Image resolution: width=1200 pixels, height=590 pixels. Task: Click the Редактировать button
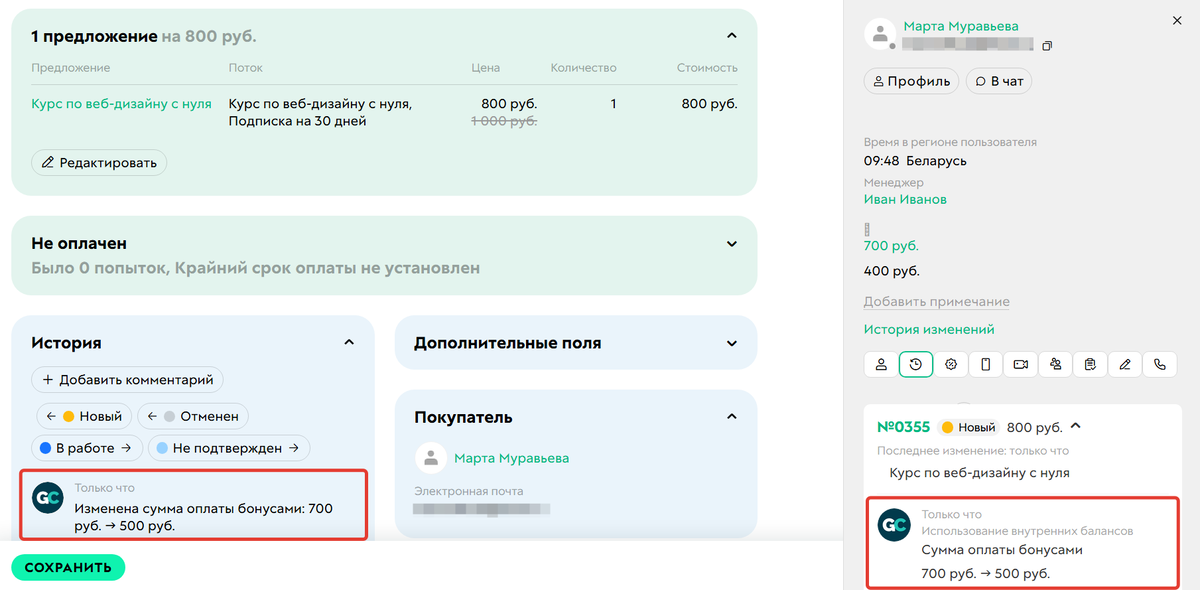99,163
